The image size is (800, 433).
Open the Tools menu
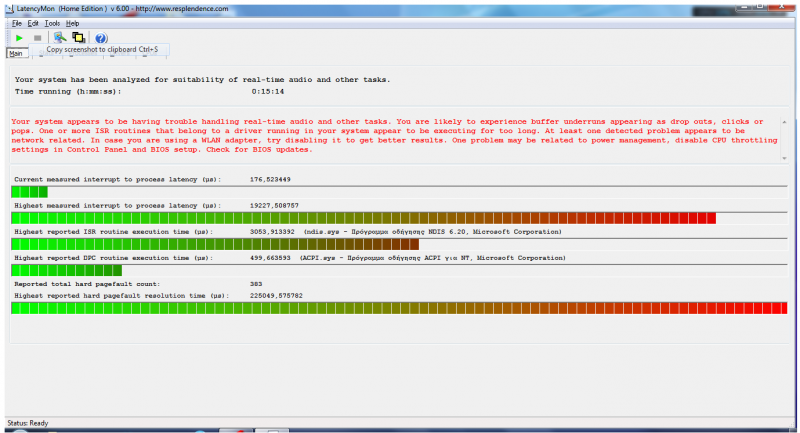point(52,23)
